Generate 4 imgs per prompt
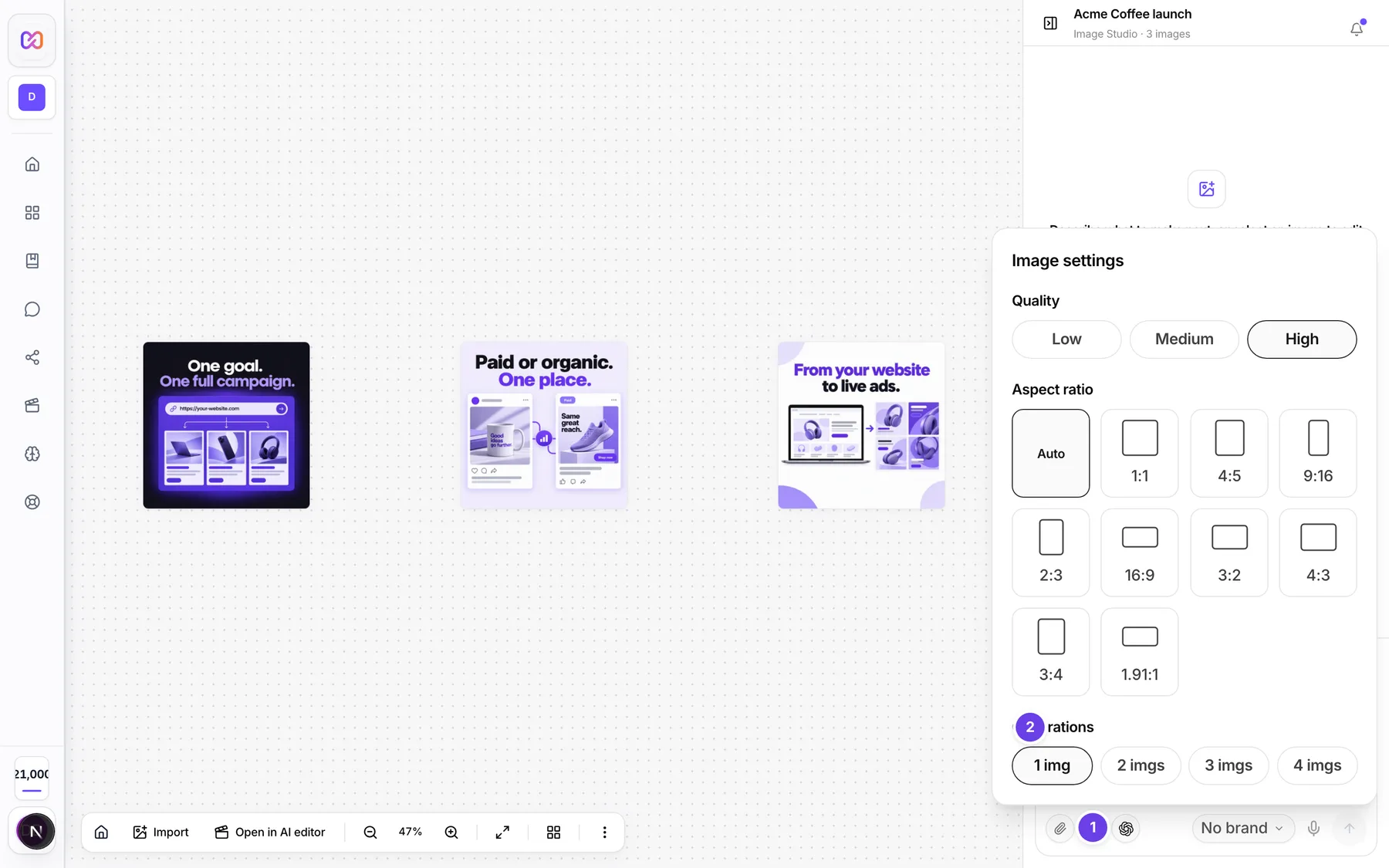This screenshot has width=1389, height=868. coord(1317,765)
